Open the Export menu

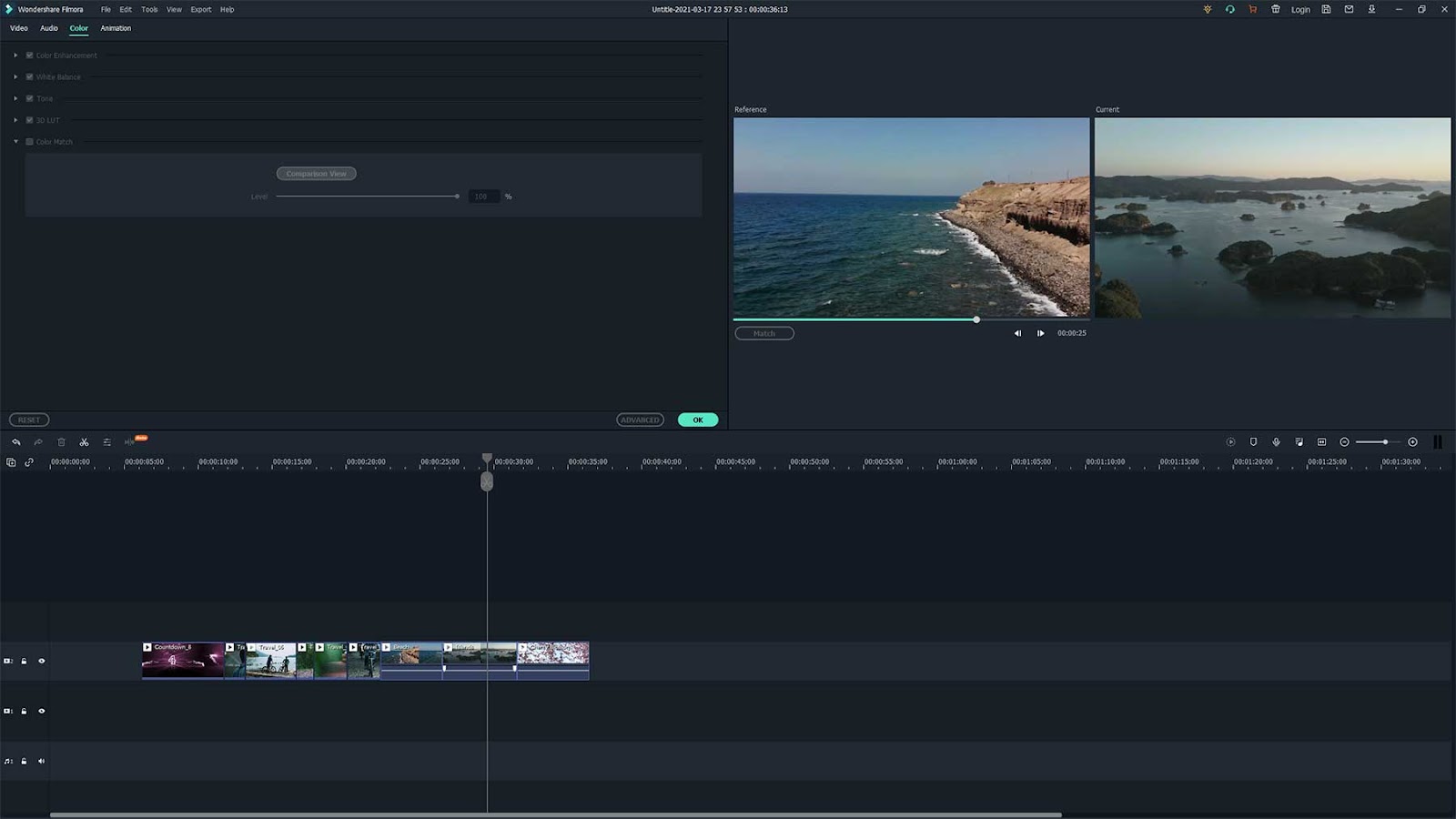pos(200,9)
